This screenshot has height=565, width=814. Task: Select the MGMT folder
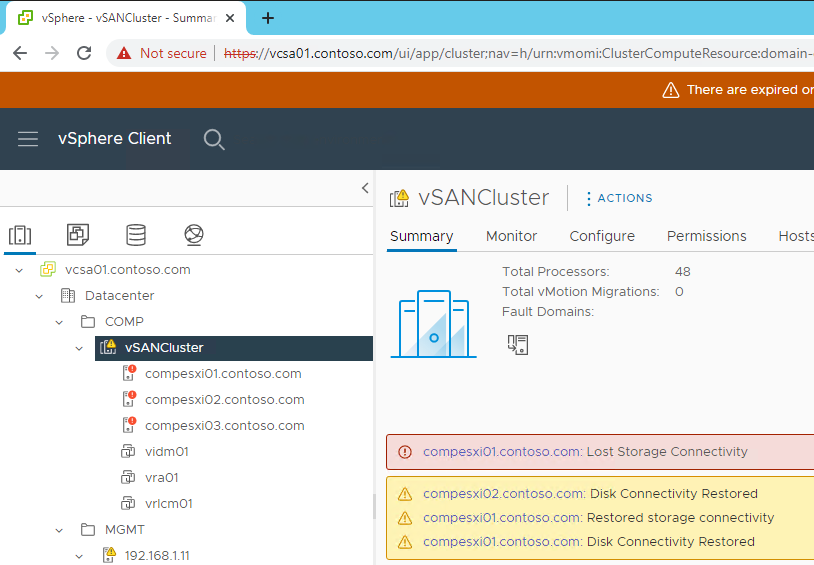click(x=125, y=529)
